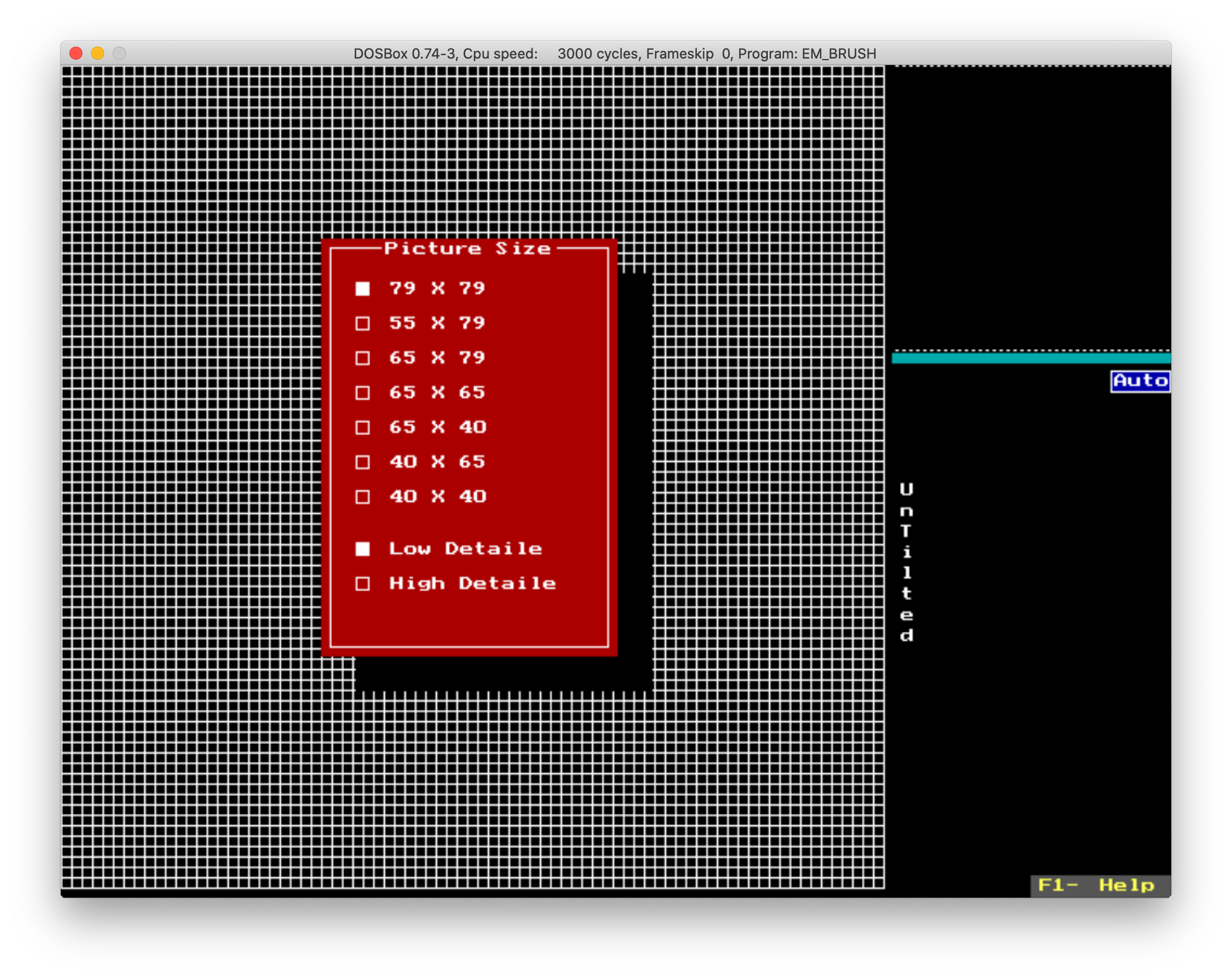Choose the 65 X 40 size checkbox
Viewport: 1232px width, 978px height.
coord(362,427)
